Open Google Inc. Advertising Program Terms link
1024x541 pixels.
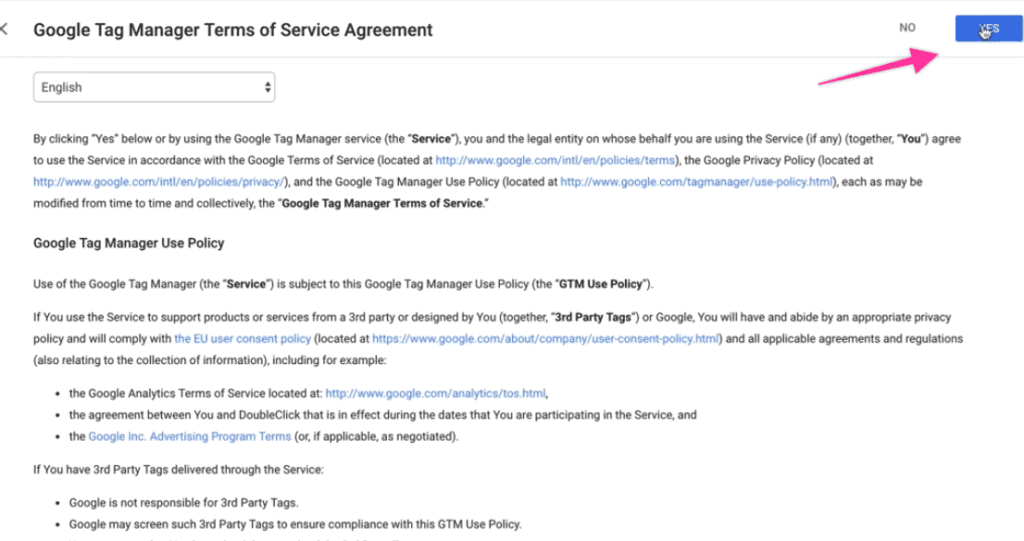click(x=189, y=436)
